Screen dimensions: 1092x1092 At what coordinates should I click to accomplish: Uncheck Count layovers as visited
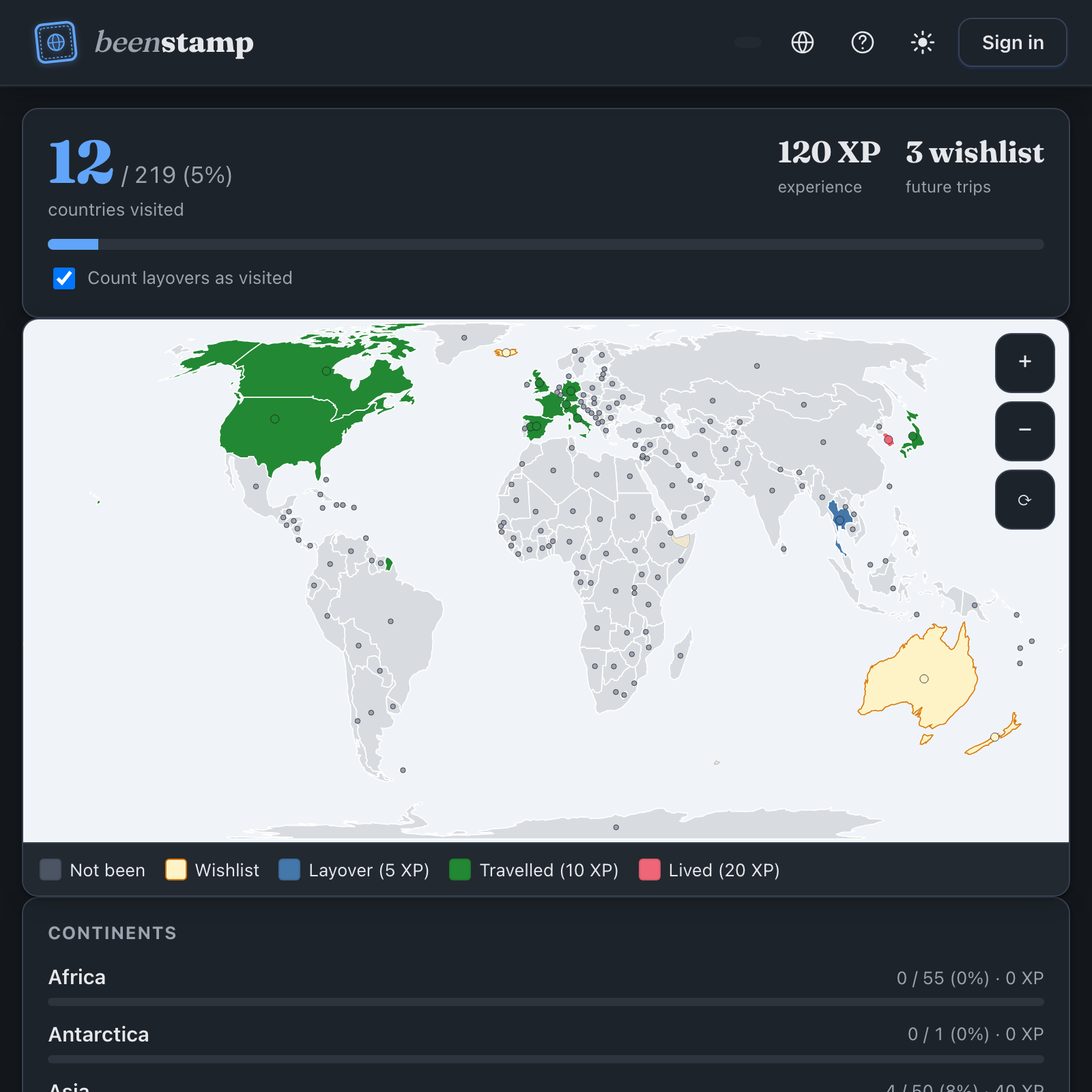(x=64, y=278)
